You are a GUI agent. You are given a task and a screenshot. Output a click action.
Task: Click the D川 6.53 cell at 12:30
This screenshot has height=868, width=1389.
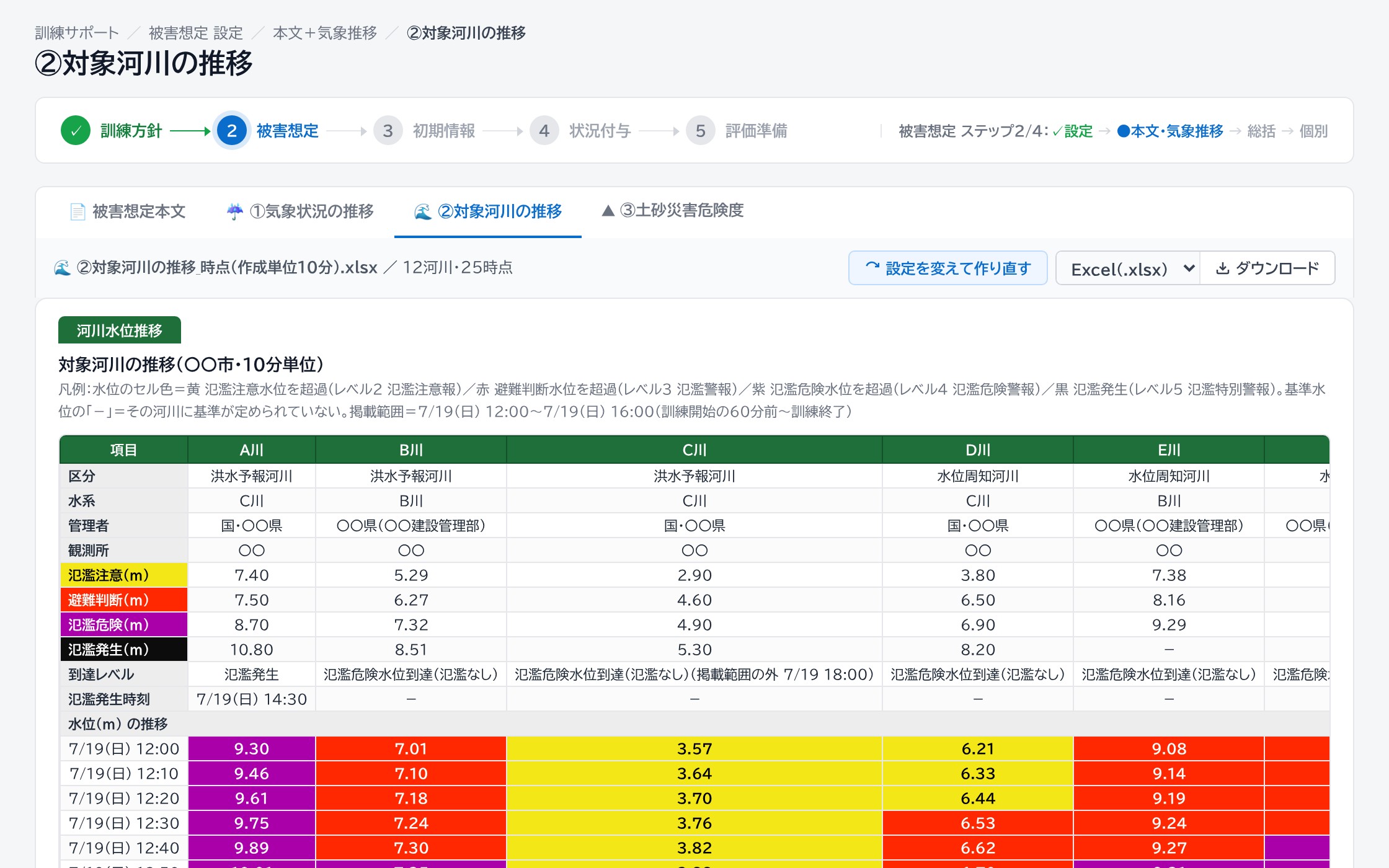point(978,823)
